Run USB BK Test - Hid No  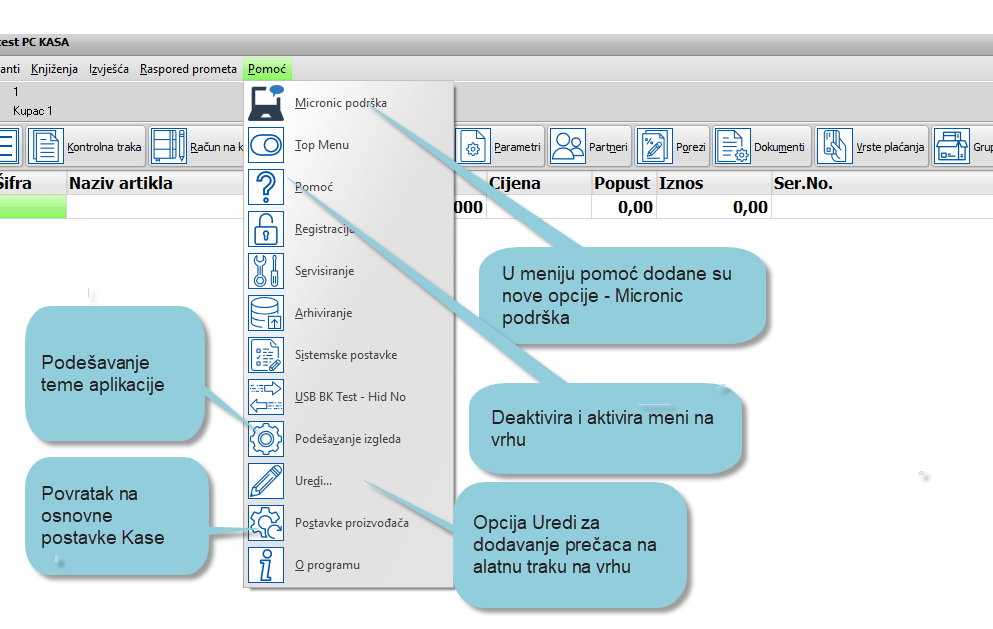(x=349, y=397)
